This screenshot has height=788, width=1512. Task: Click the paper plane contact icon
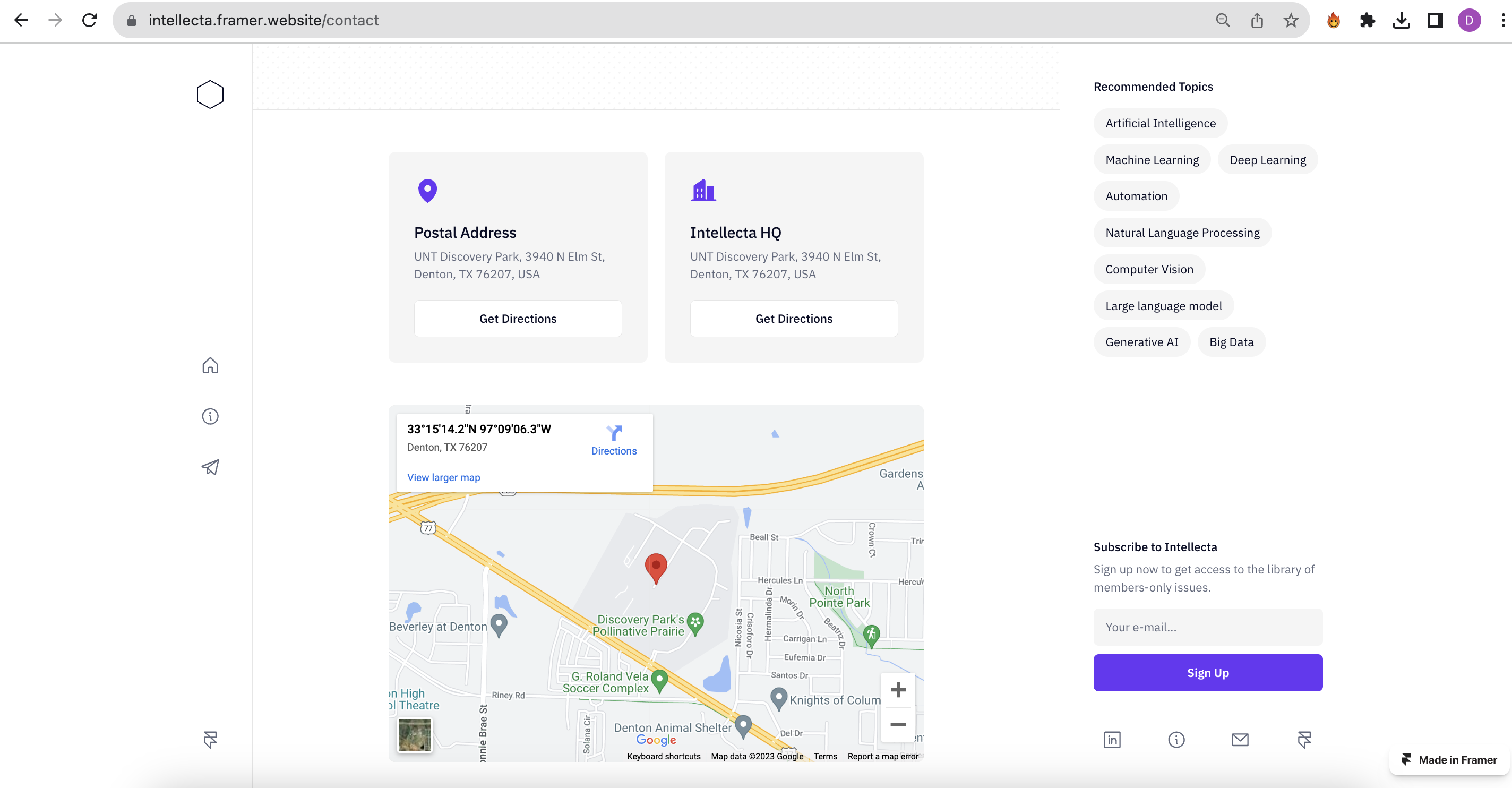(x=210, y=467)
